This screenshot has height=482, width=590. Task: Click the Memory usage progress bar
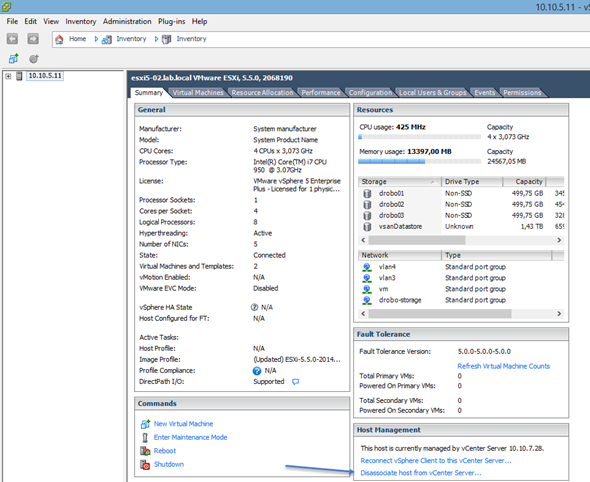click(x=420, y=161)
